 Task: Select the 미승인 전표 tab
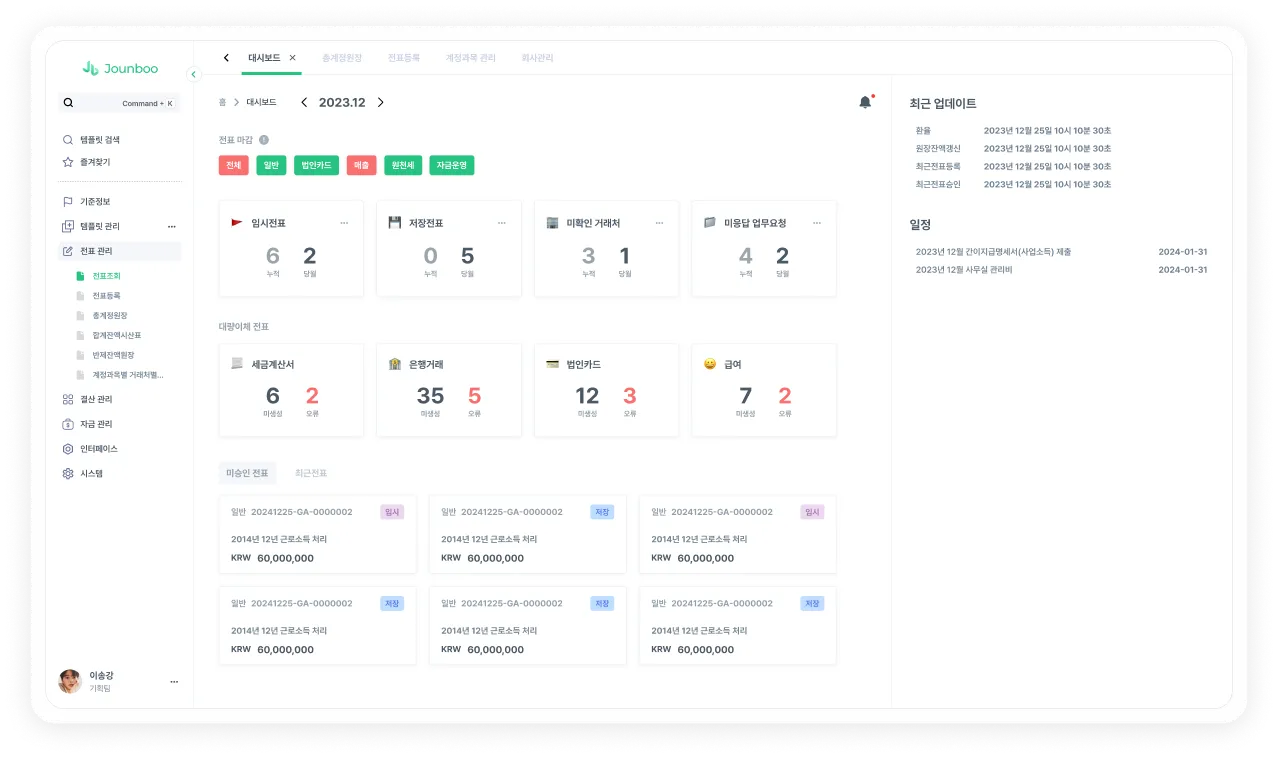tap(247, 473)
